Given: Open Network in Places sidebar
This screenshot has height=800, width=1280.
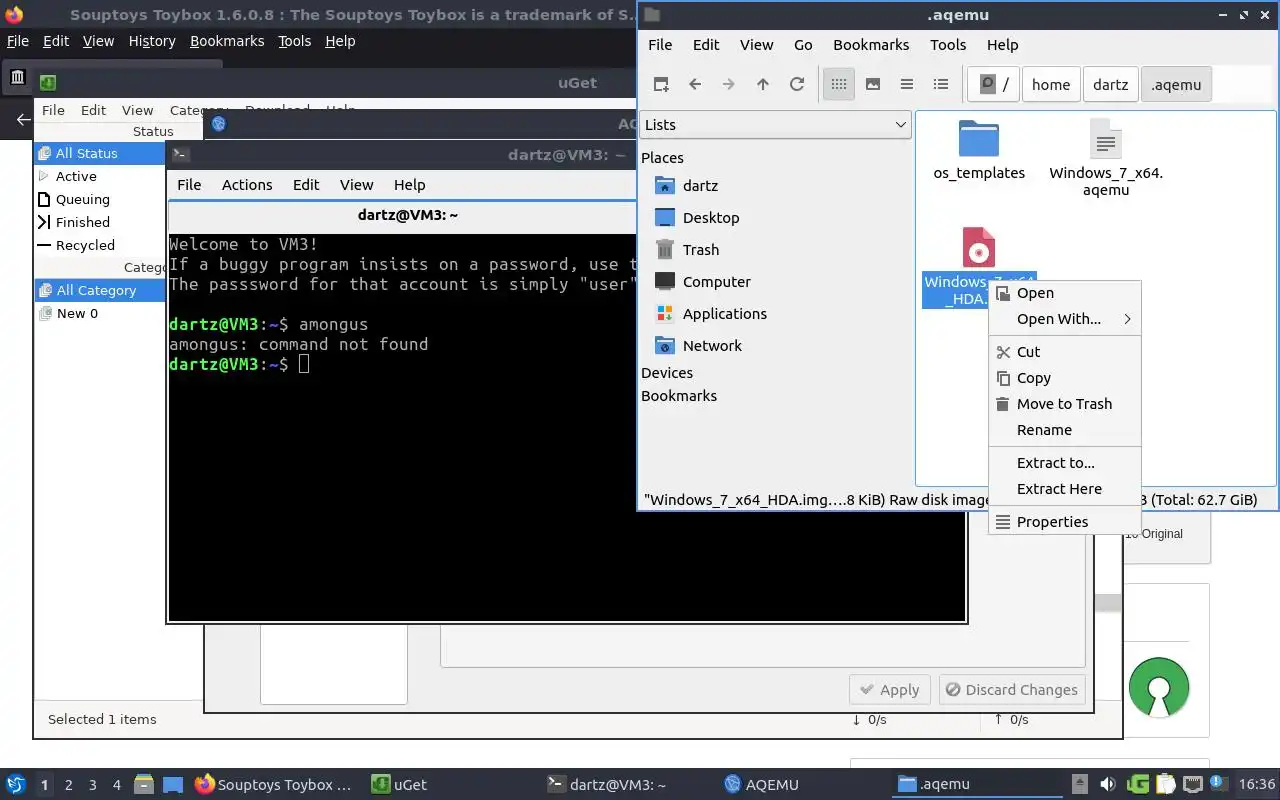Looking at the screenshot, I should click(712, 346).
